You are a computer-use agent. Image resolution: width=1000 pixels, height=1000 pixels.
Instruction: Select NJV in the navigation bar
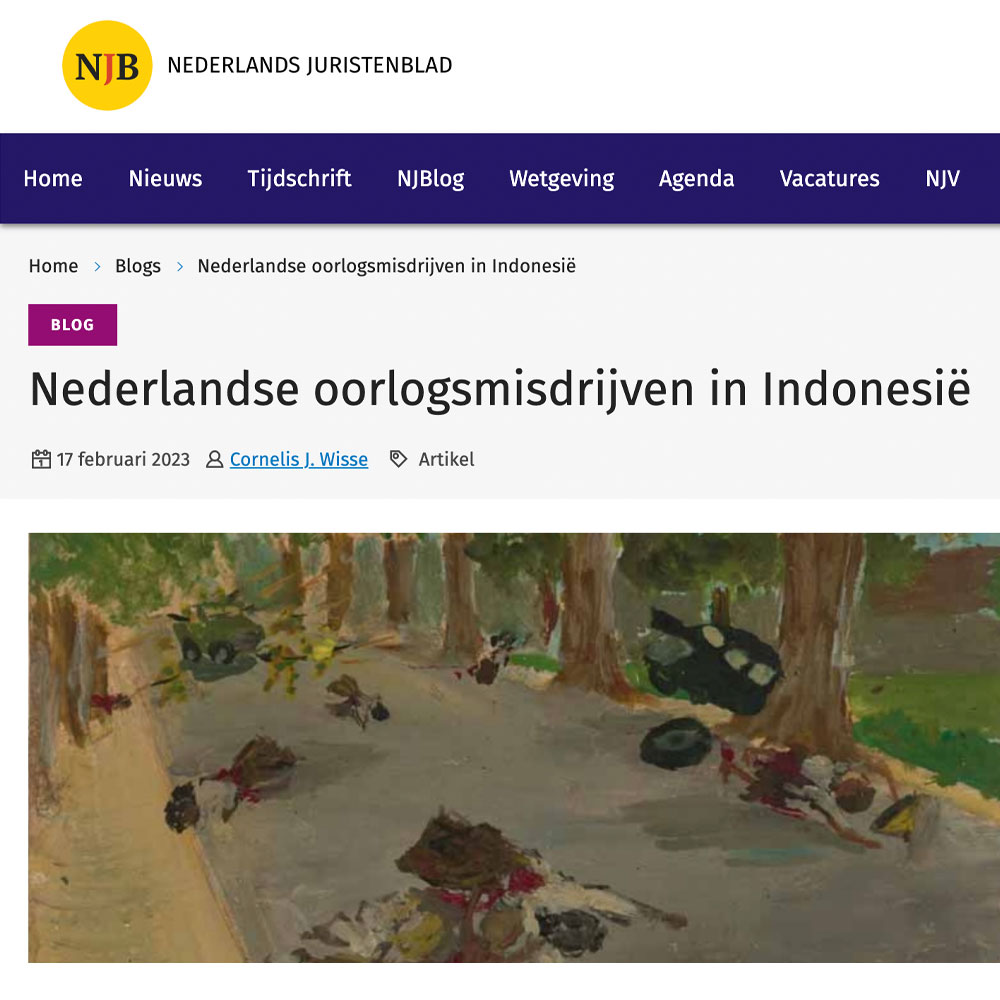pos(943,179)
